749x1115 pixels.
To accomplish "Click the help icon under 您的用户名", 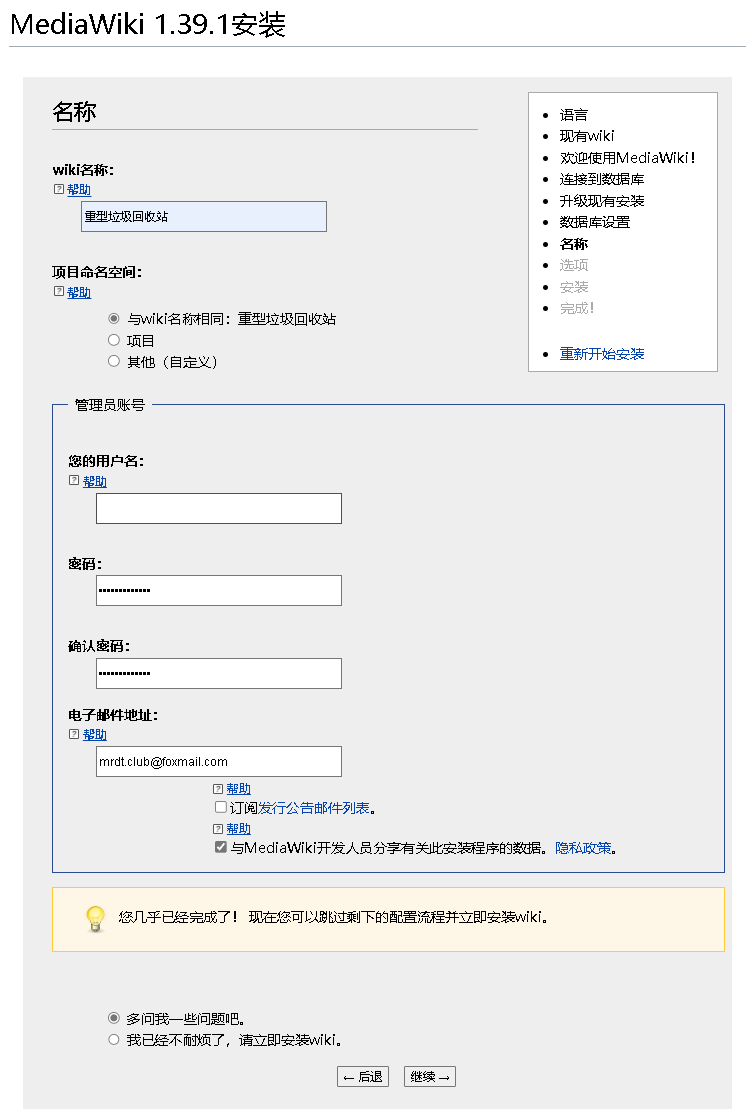I will (x=74, y=481).
